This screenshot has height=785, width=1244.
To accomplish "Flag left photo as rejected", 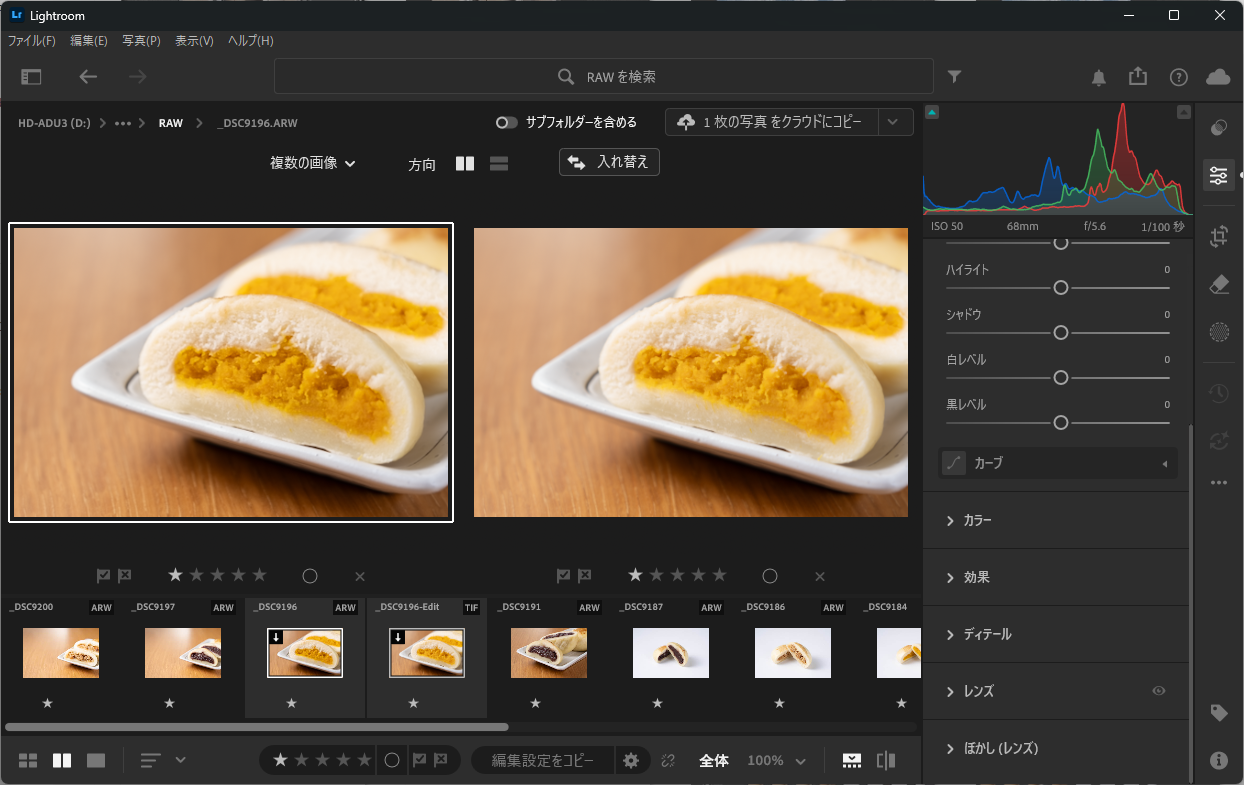I will coord(124,575).
